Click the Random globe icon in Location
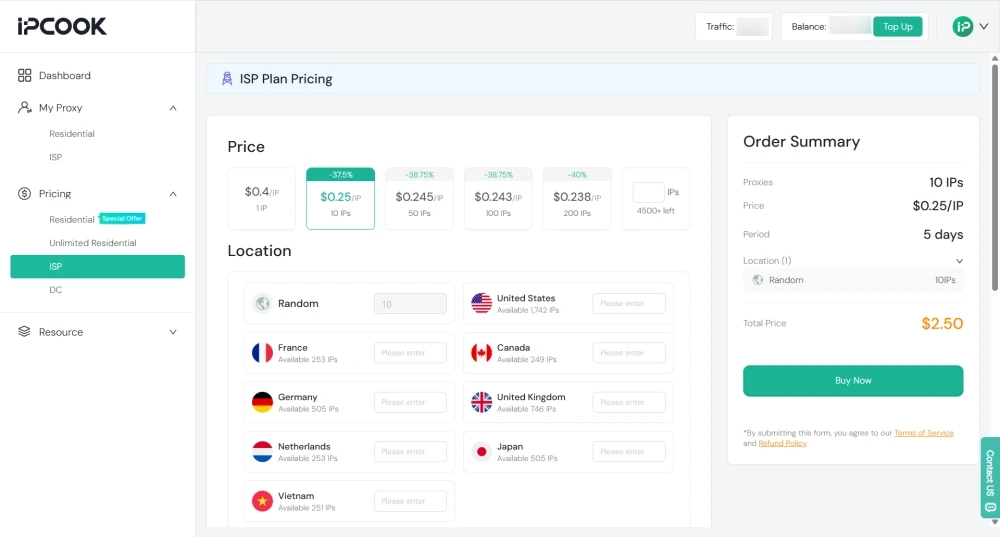 [x=262, y=303]
